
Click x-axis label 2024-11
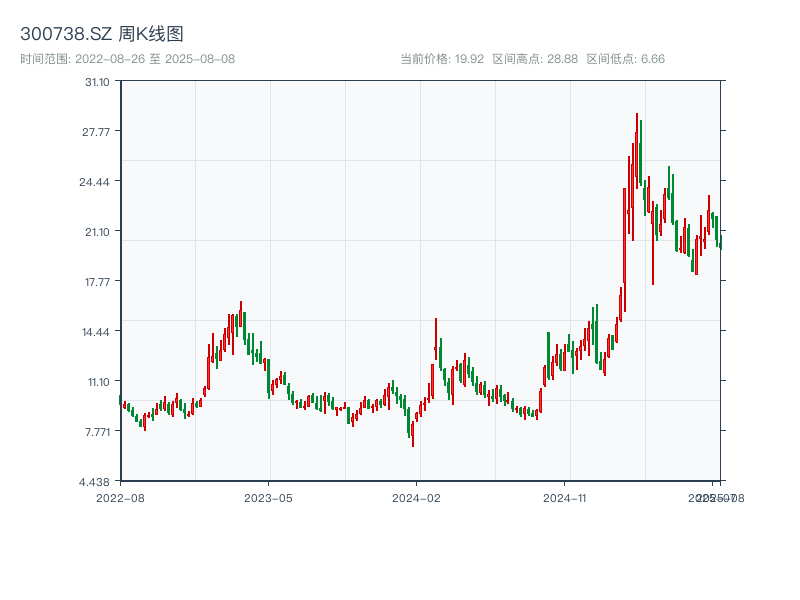point(564,498)
